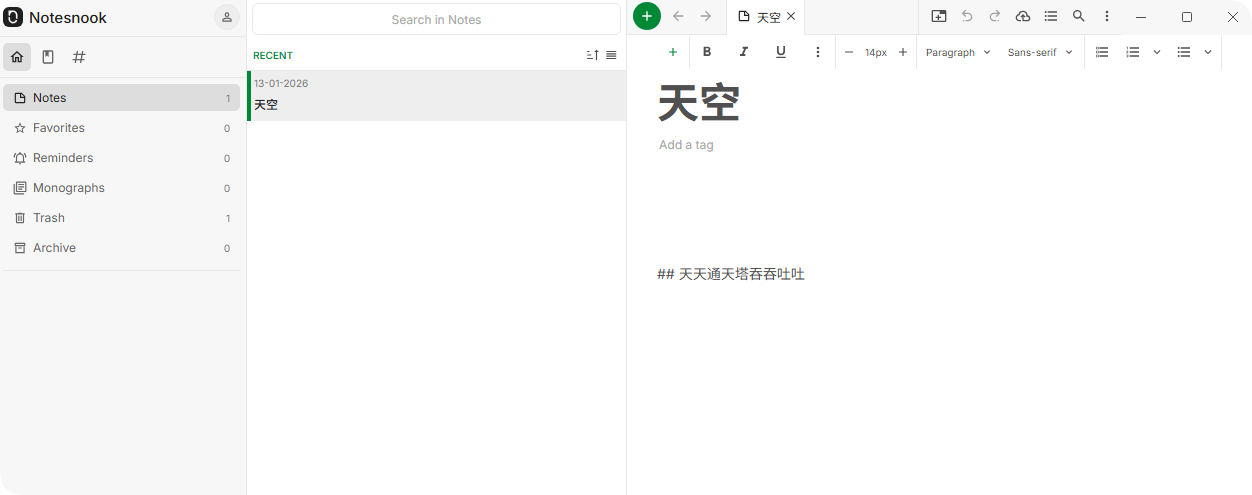The height and width of the screenshot is (495, 1252).
Task: Open the user profile icon
Action: [x=227, y=17]
